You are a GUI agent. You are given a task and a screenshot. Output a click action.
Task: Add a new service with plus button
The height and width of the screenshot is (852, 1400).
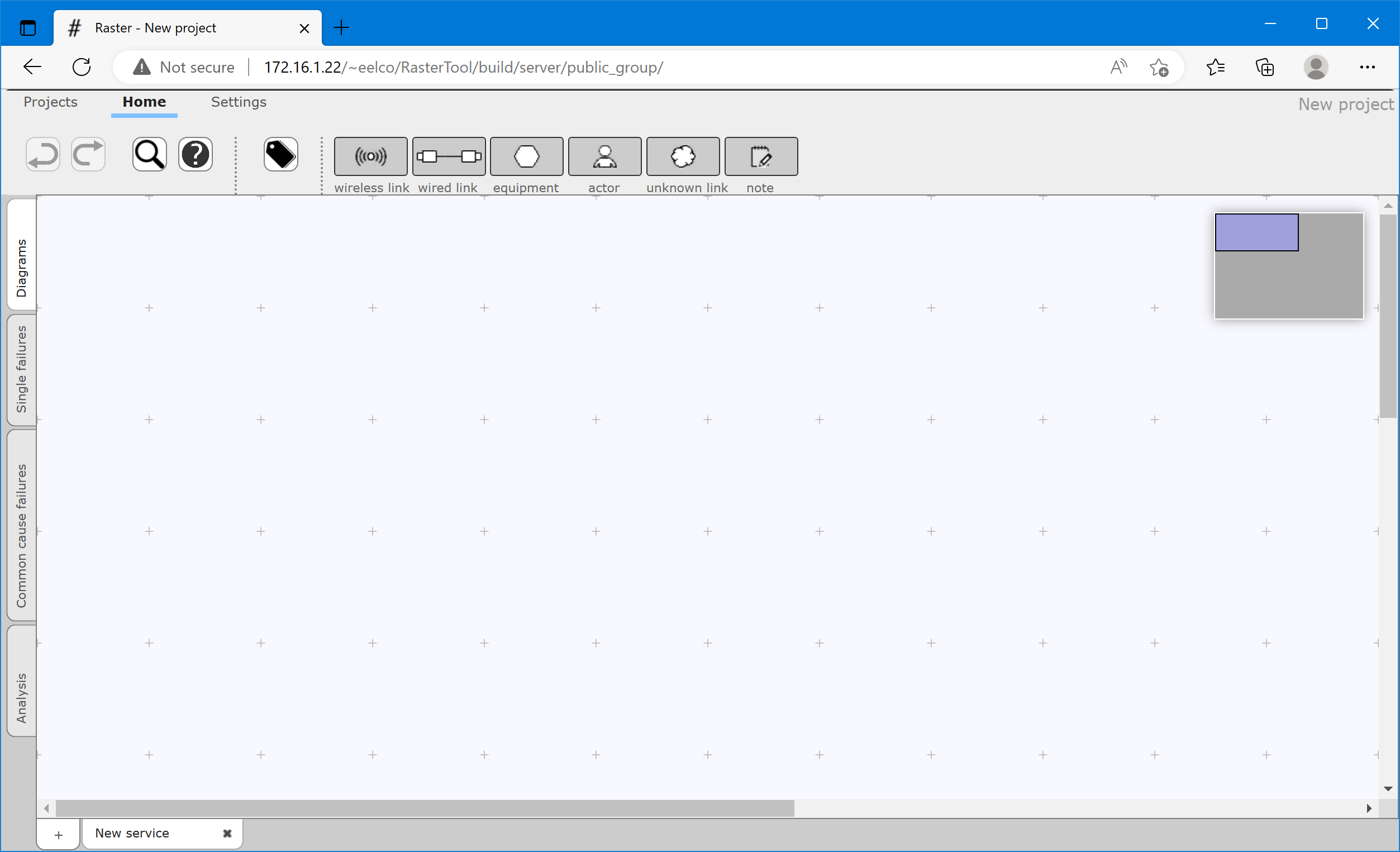coord(59,835)
